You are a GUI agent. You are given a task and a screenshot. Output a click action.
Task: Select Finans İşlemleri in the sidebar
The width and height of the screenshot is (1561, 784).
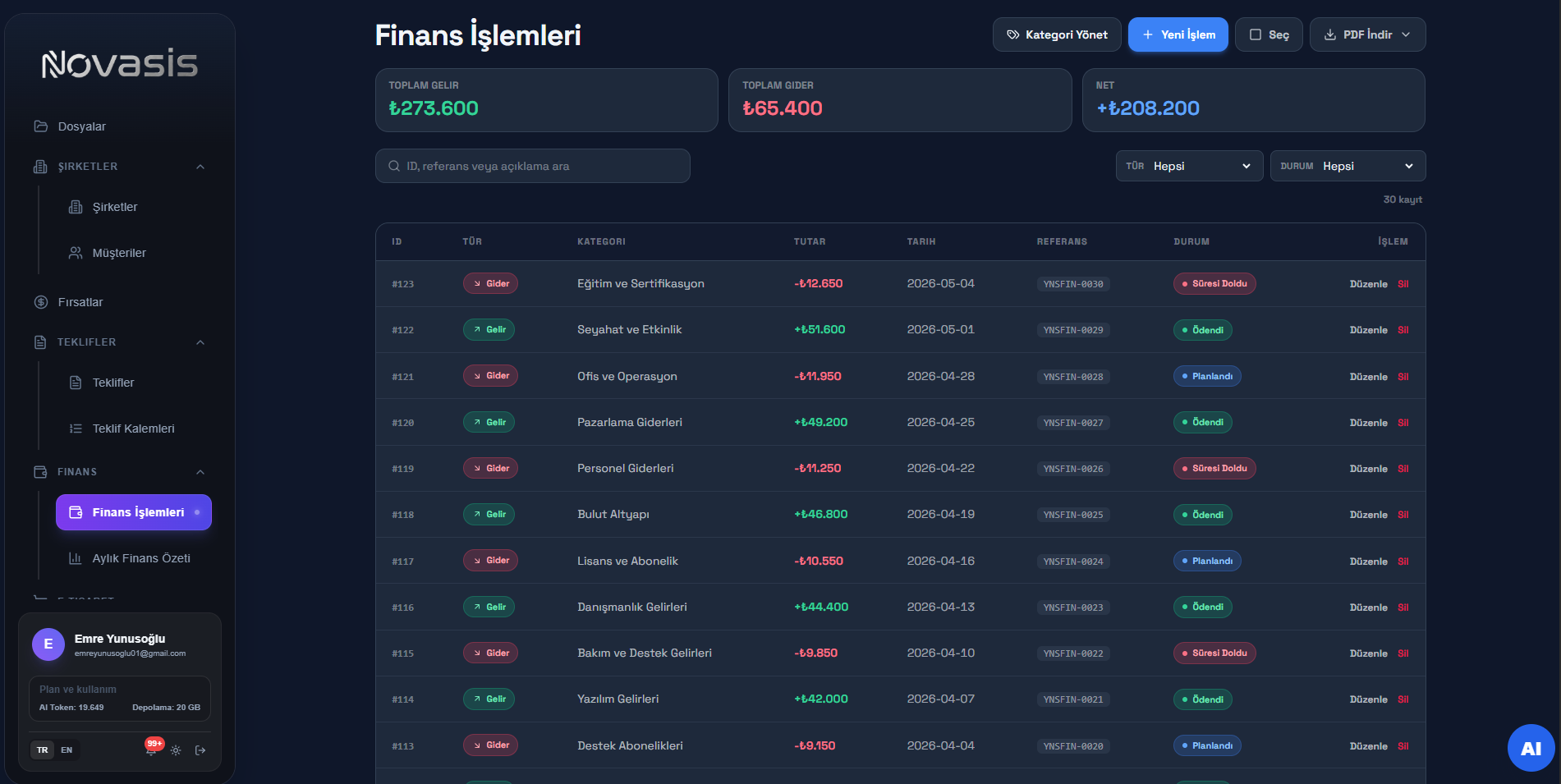click(134, 512)
